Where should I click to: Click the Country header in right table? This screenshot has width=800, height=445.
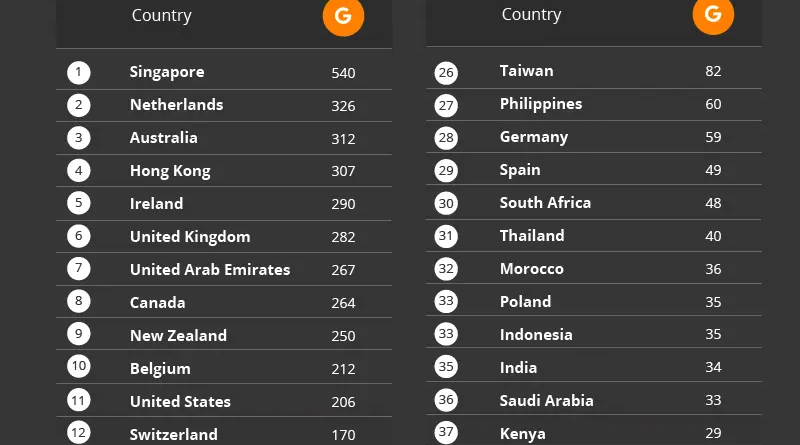tap(531, 14)
